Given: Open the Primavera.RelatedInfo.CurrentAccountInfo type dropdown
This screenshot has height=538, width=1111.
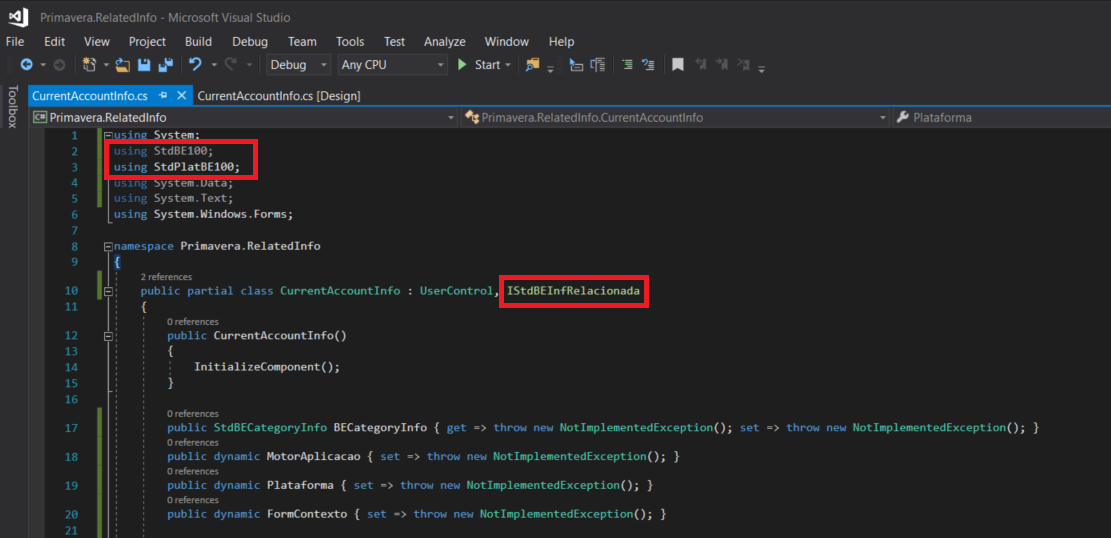Looking at the screenshot, I should coord(676,118).
